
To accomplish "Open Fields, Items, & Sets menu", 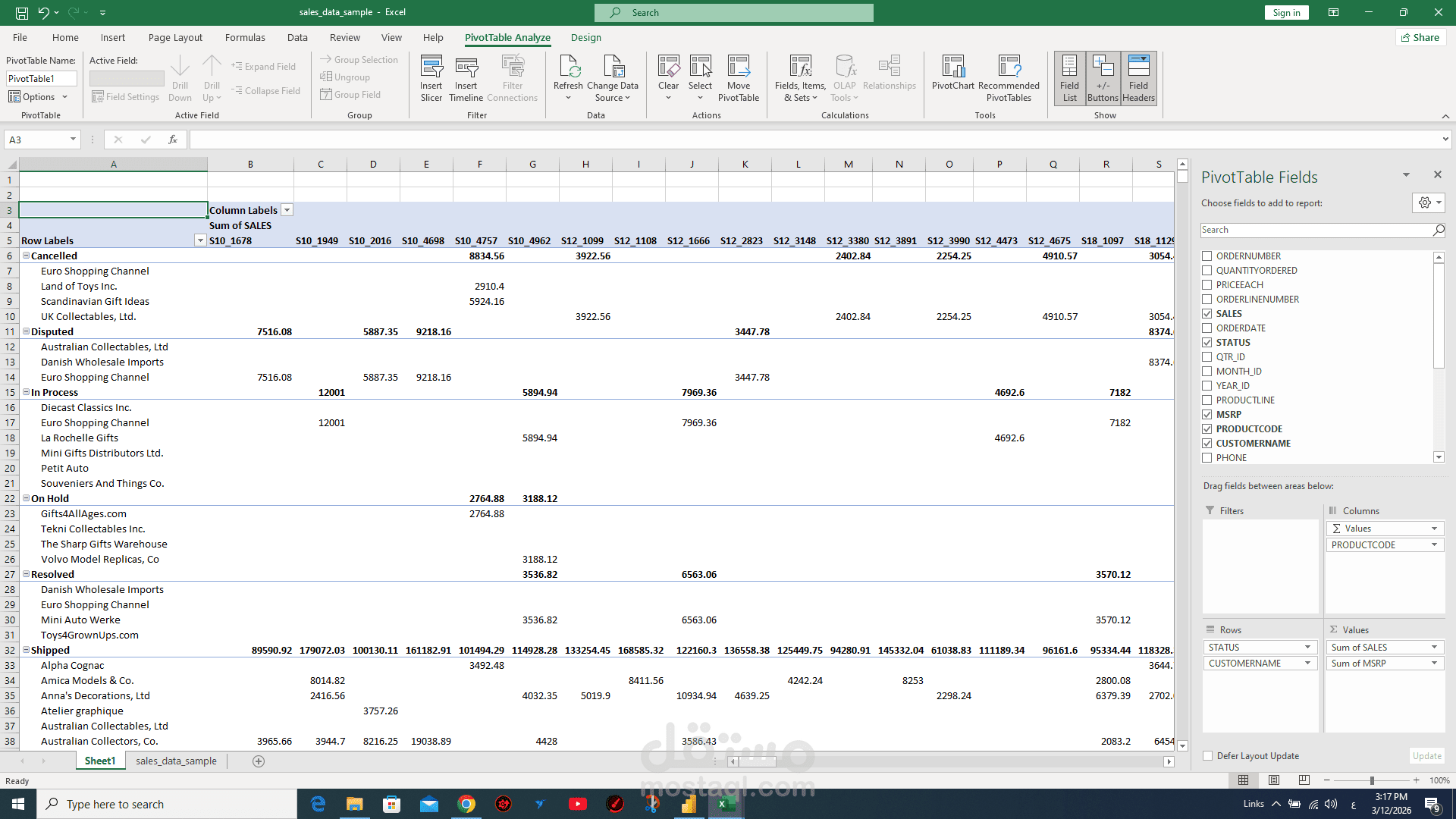I will 800,77.
